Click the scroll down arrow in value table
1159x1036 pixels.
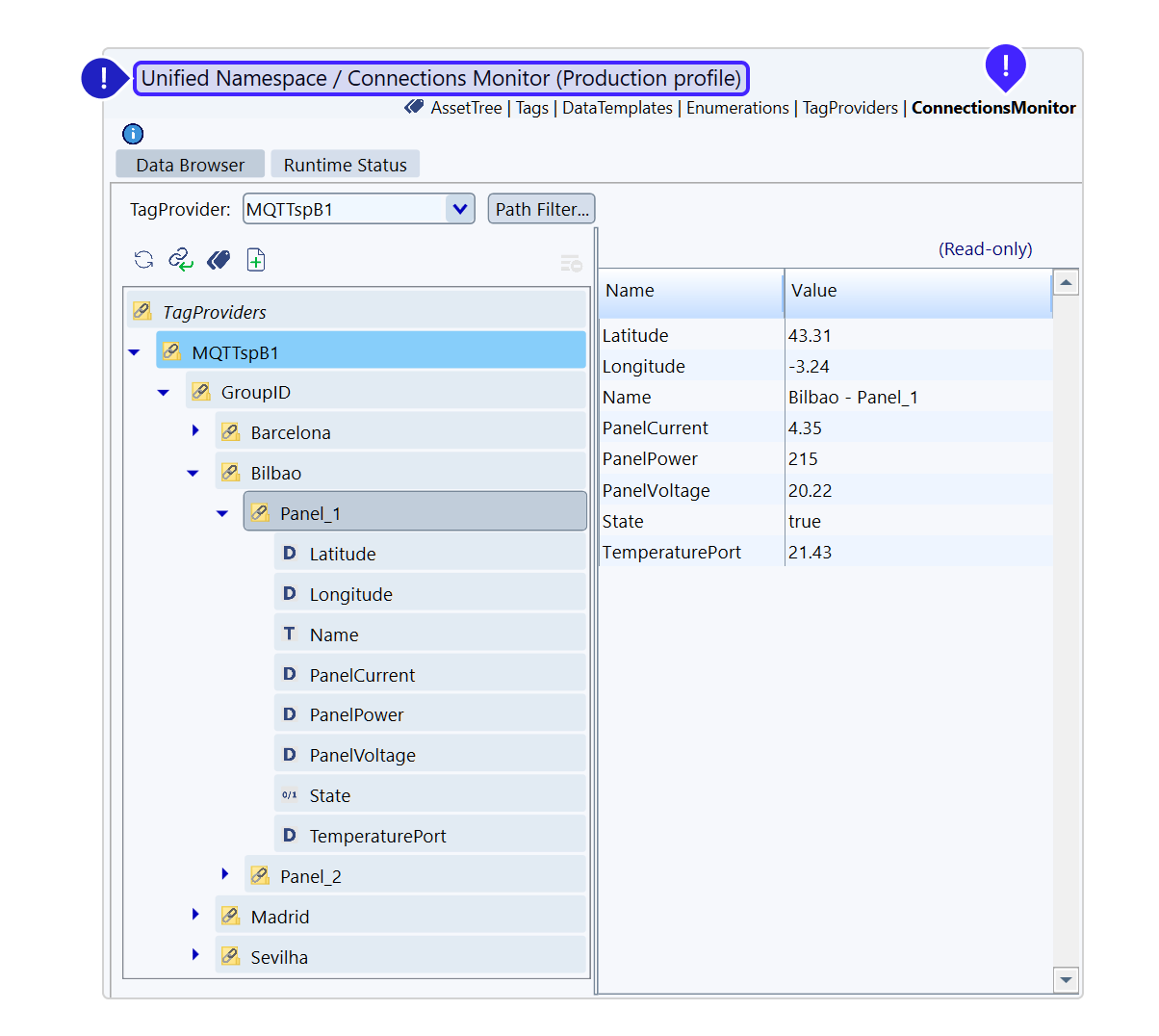pyautogui.click(x=1066, y=980)
